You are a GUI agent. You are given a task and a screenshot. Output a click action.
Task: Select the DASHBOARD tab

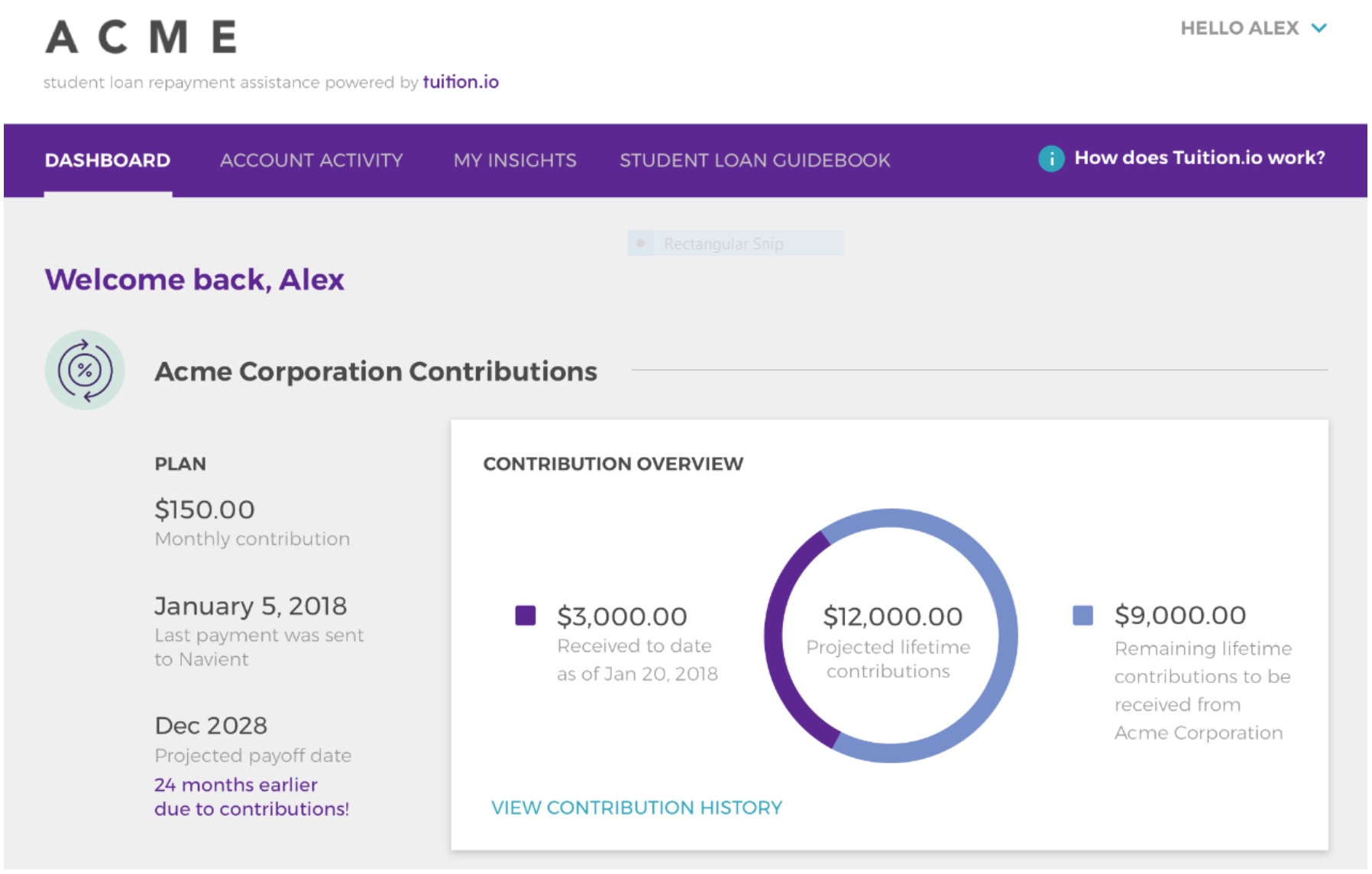(108, 160)
